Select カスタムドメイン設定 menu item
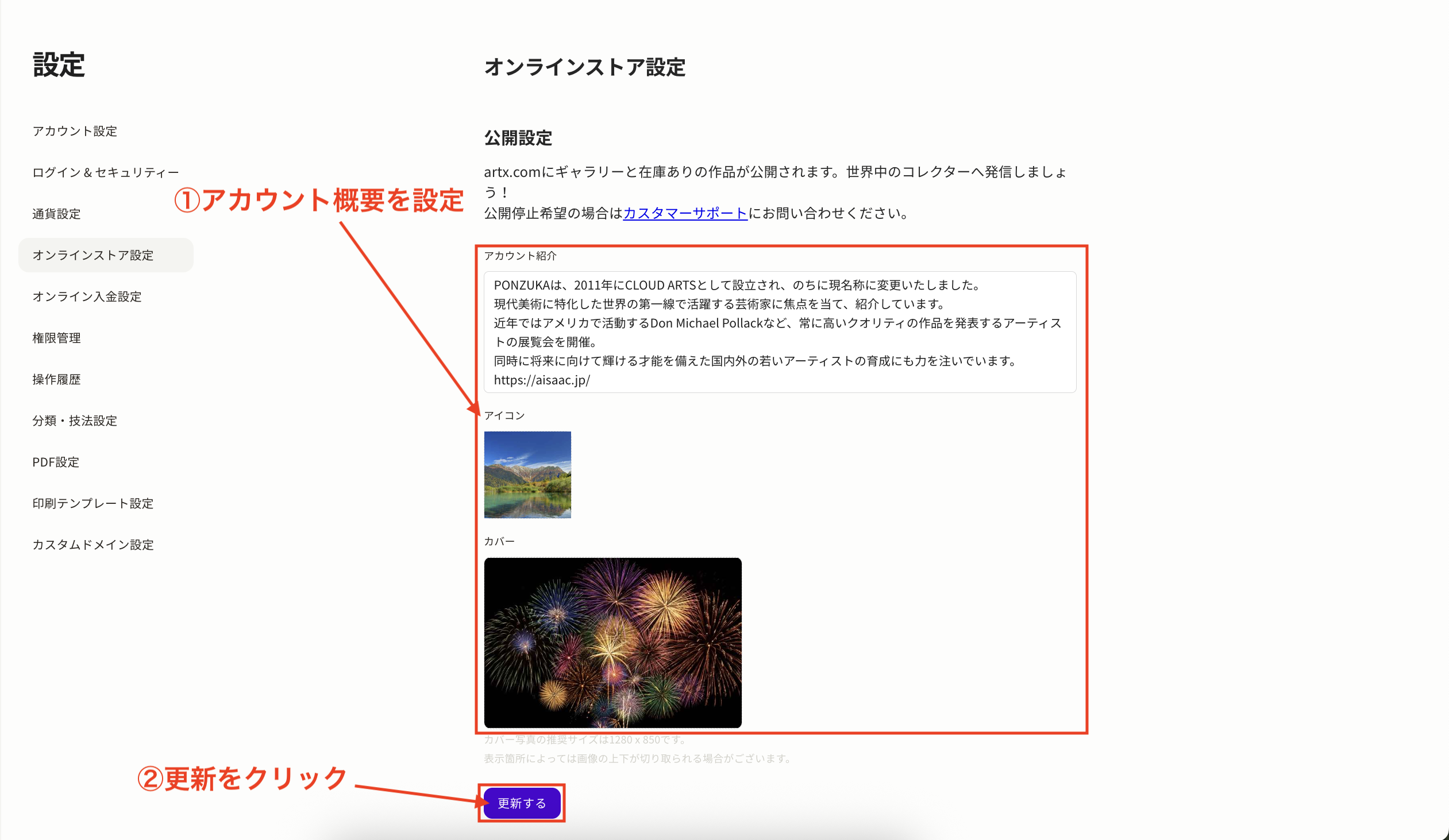This screenshot has height=840, width=1449. (x=93, y=545)
